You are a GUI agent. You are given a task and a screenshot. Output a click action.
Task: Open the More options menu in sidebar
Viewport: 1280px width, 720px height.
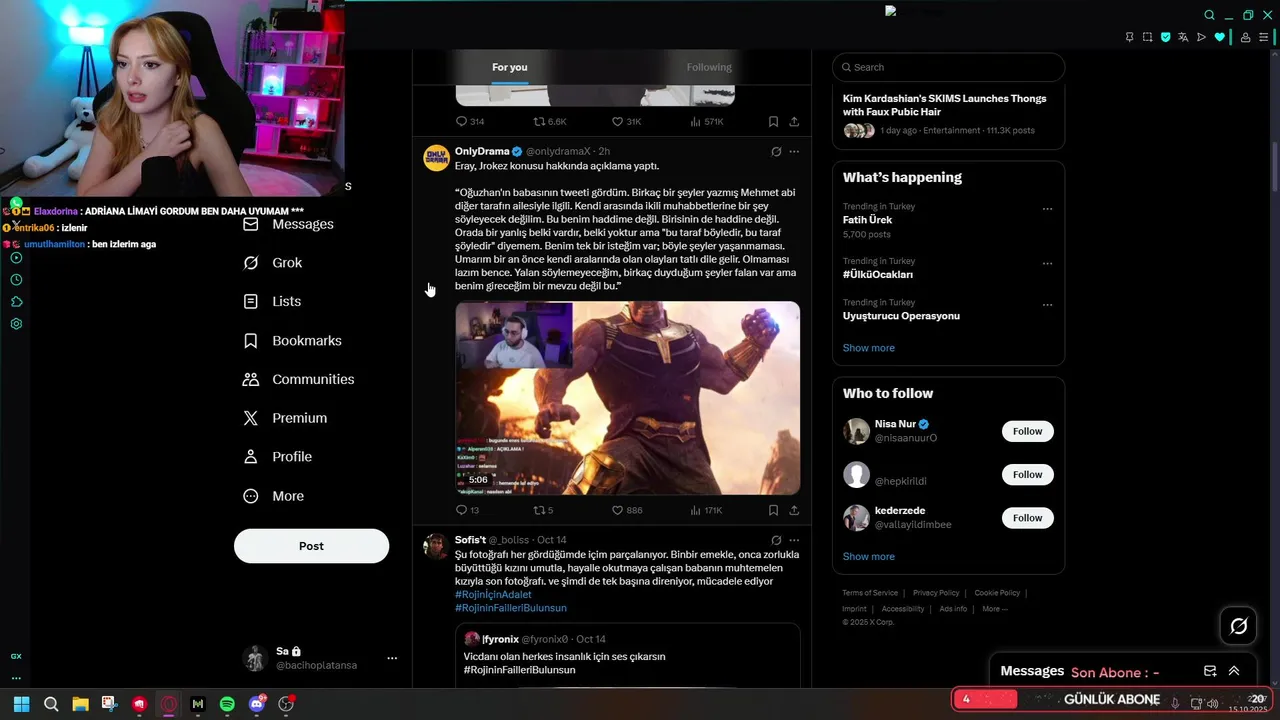pos(273,496)
